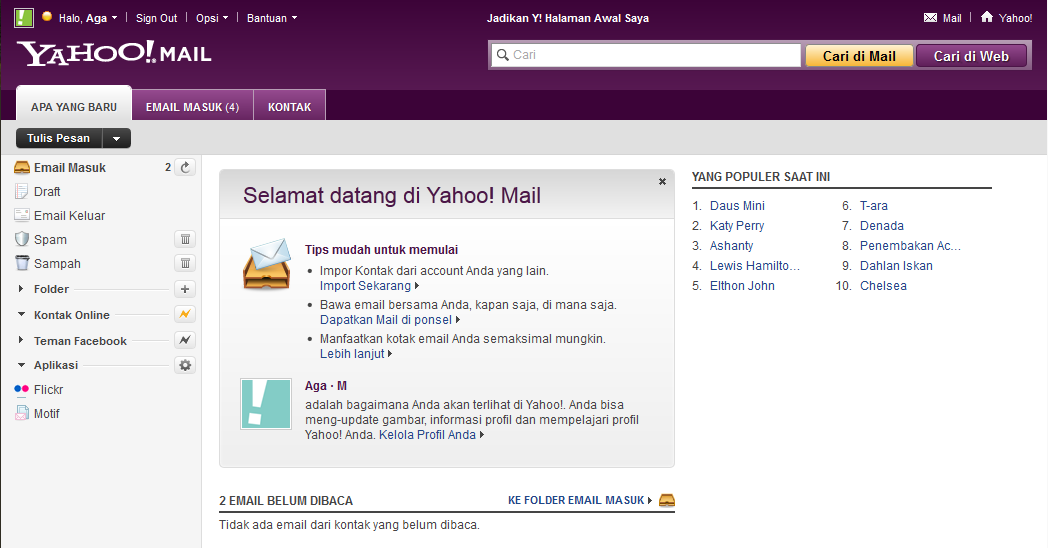Screen dimensions: 1048x548
Task: Click trending topic T-ara
Action: (x=874, y=205)
